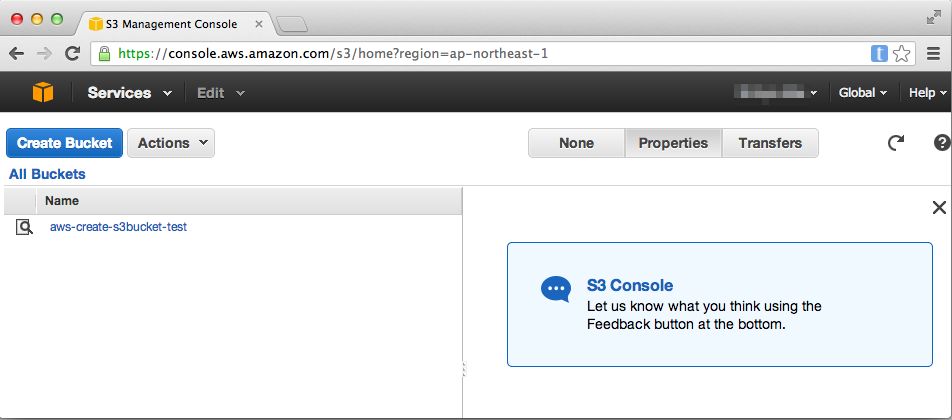952x420 pixels.
Task: Open the help question mark icon
Action: [x=941, y=143]
